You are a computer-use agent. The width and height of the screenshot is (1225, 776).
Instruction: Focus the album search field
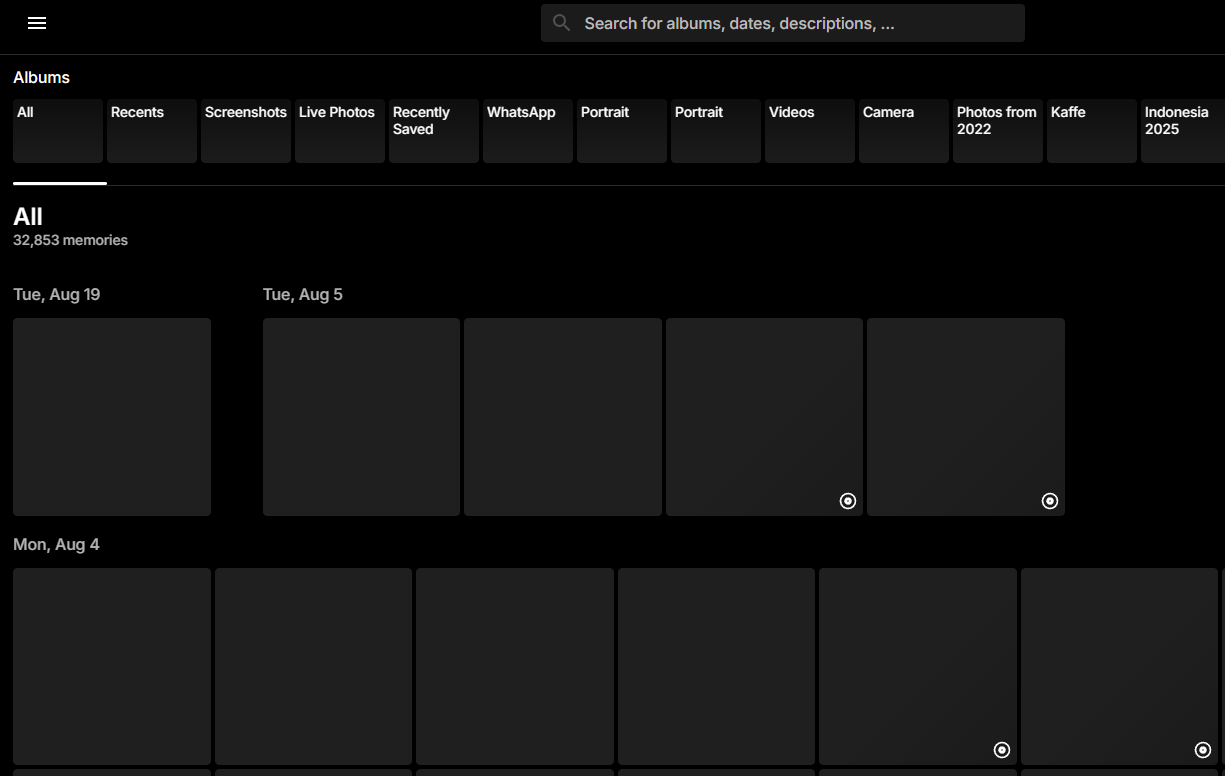[x=782, y=23]
